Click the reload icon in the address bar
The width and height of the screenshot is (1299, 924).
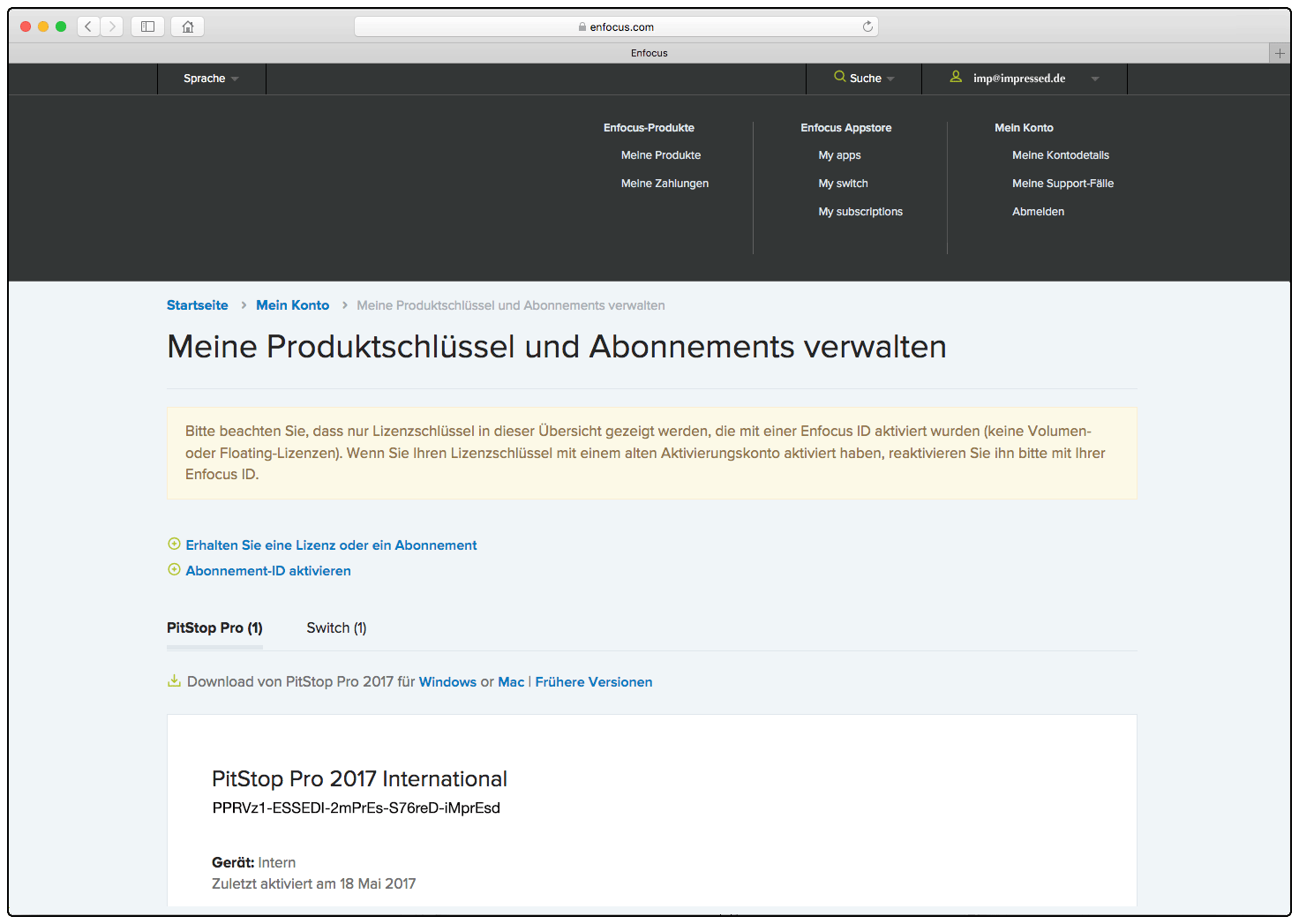tap(867, 26)
